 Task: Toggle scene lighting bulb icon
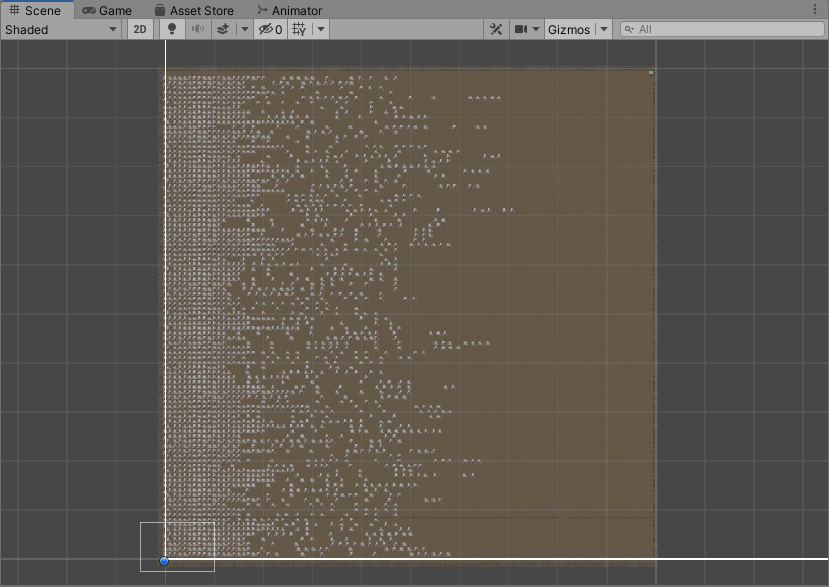[x=172, y=30]
